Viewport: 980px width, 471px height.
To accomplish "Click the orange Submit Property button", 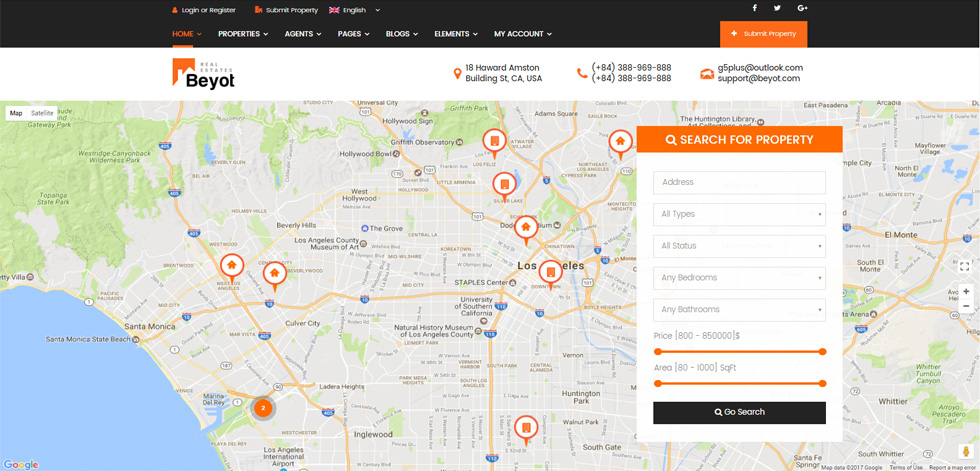I will (x=764, y=34).
